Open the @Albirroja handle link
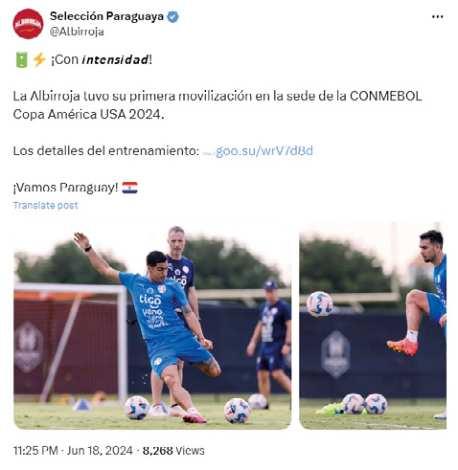The width and height of the screenshot is (458, 470). click(77, 32)
